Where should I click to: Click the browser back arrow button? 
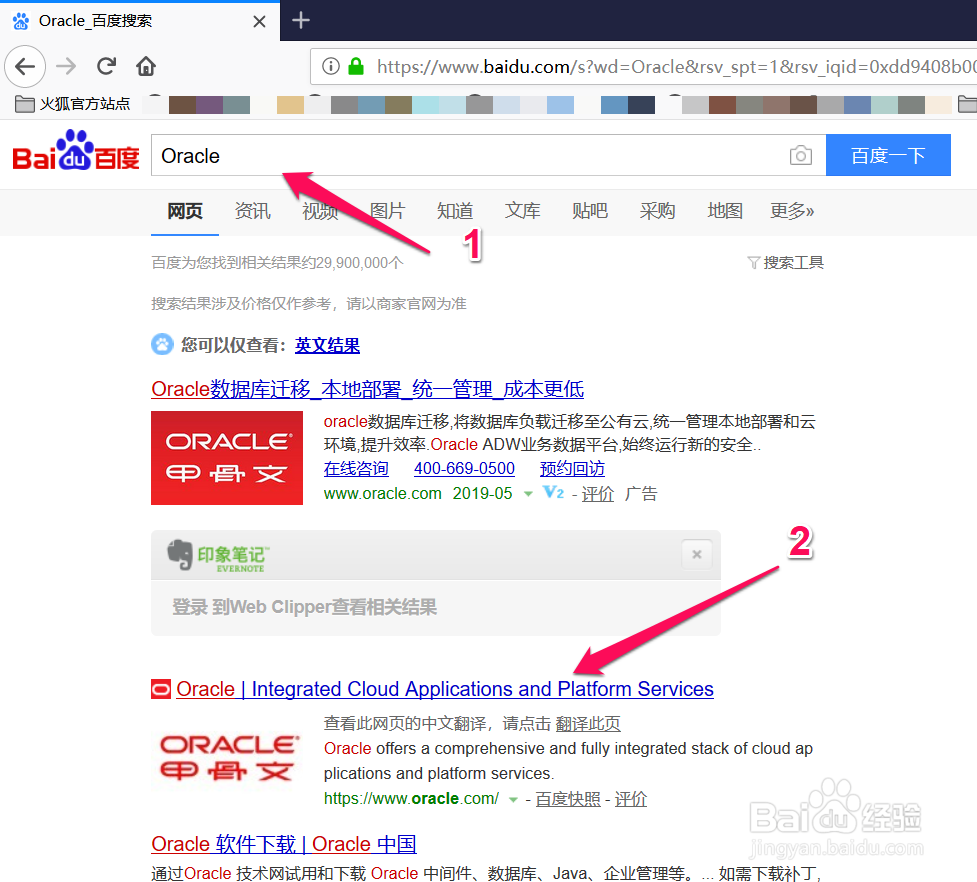click(25, 66)
